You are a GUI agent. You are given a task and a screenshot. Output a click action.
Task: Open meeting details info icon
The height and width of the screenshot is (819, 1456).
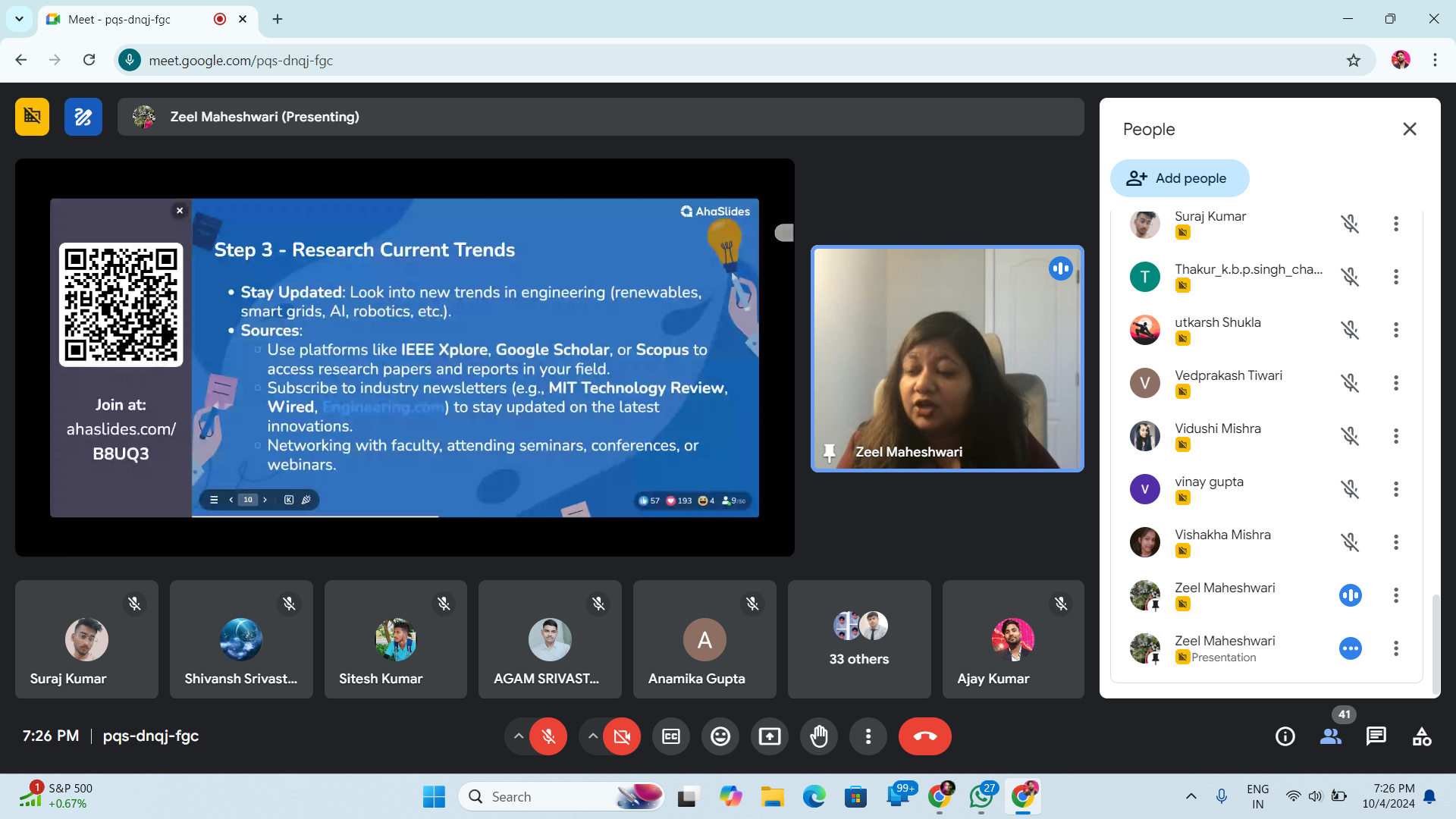(x=1285, y=736)
